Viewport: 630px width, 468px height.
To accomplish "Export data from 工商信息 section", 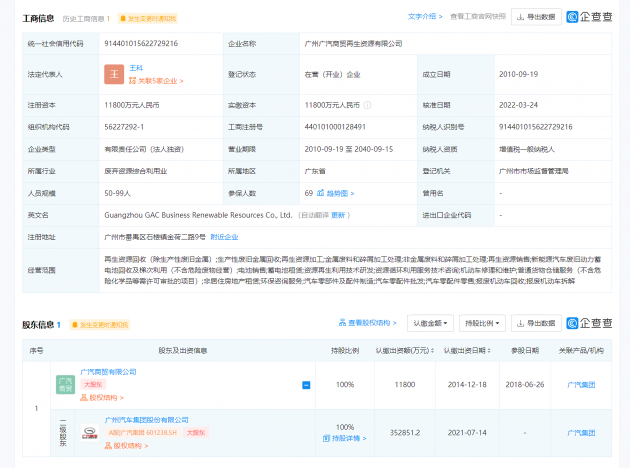I will click(x=536, y=17).
